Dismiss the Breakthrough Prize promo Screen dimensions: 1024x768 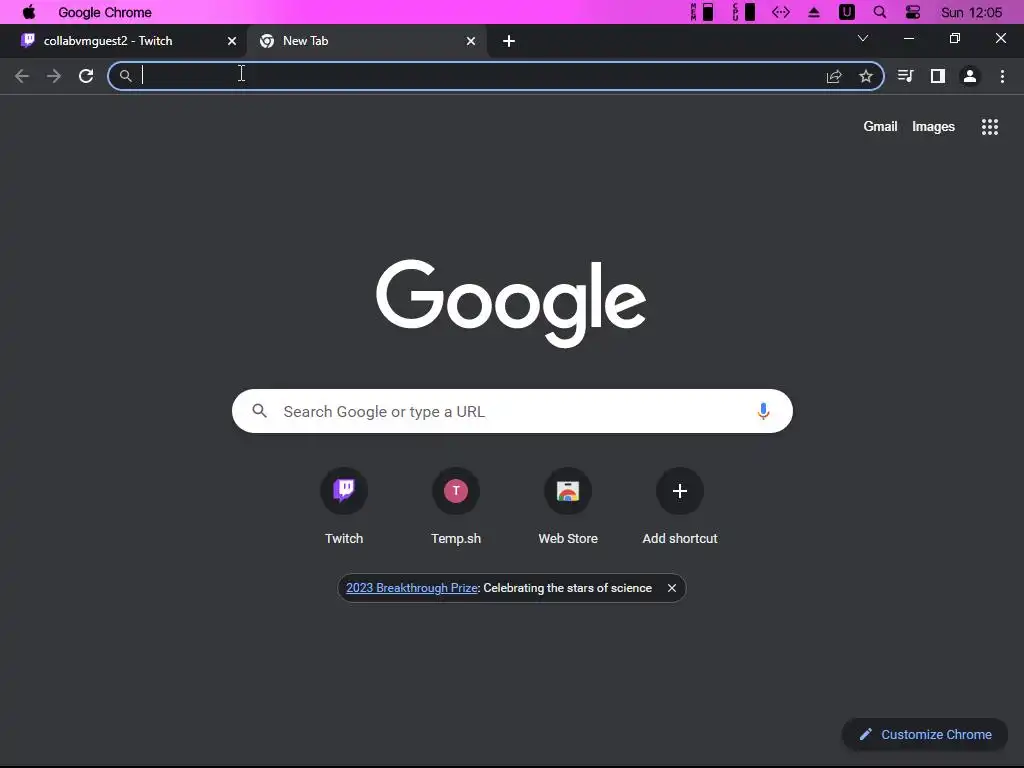671,588
